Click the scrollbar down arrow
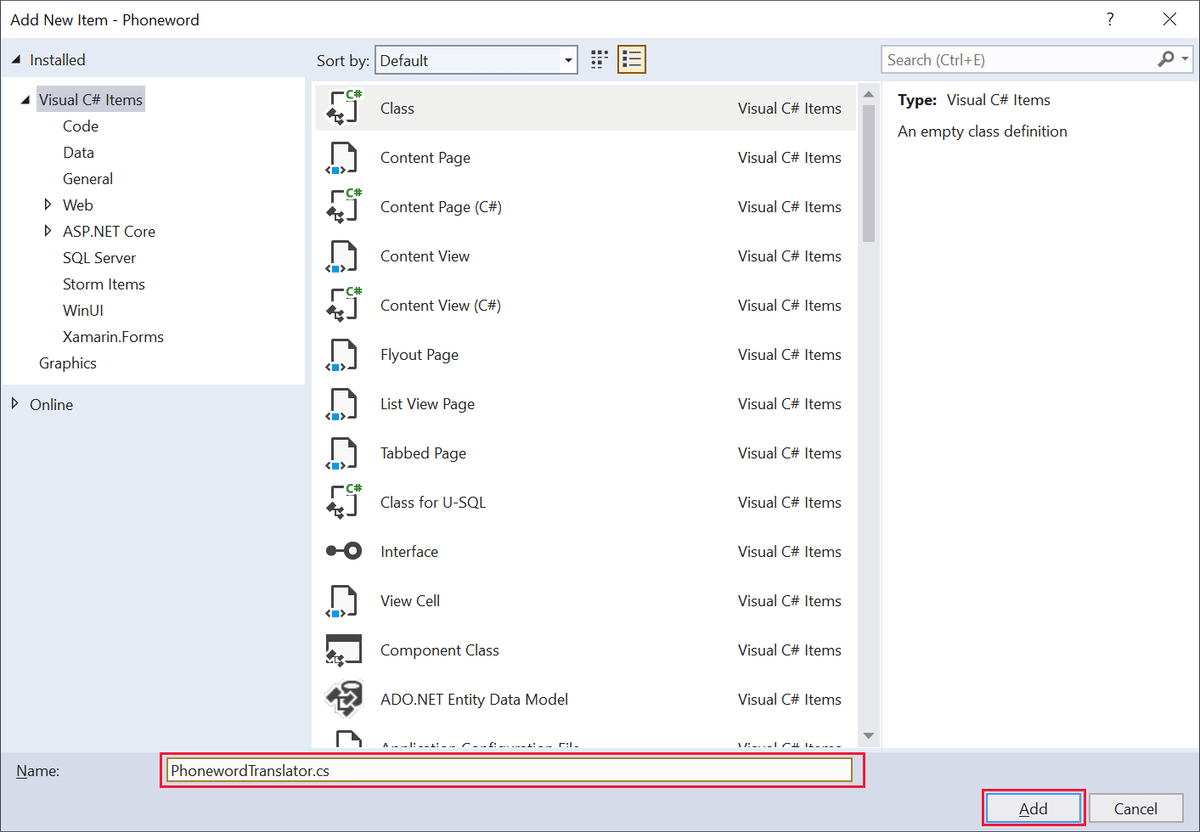The image size is (1200, 832). [x=868, y=736]
